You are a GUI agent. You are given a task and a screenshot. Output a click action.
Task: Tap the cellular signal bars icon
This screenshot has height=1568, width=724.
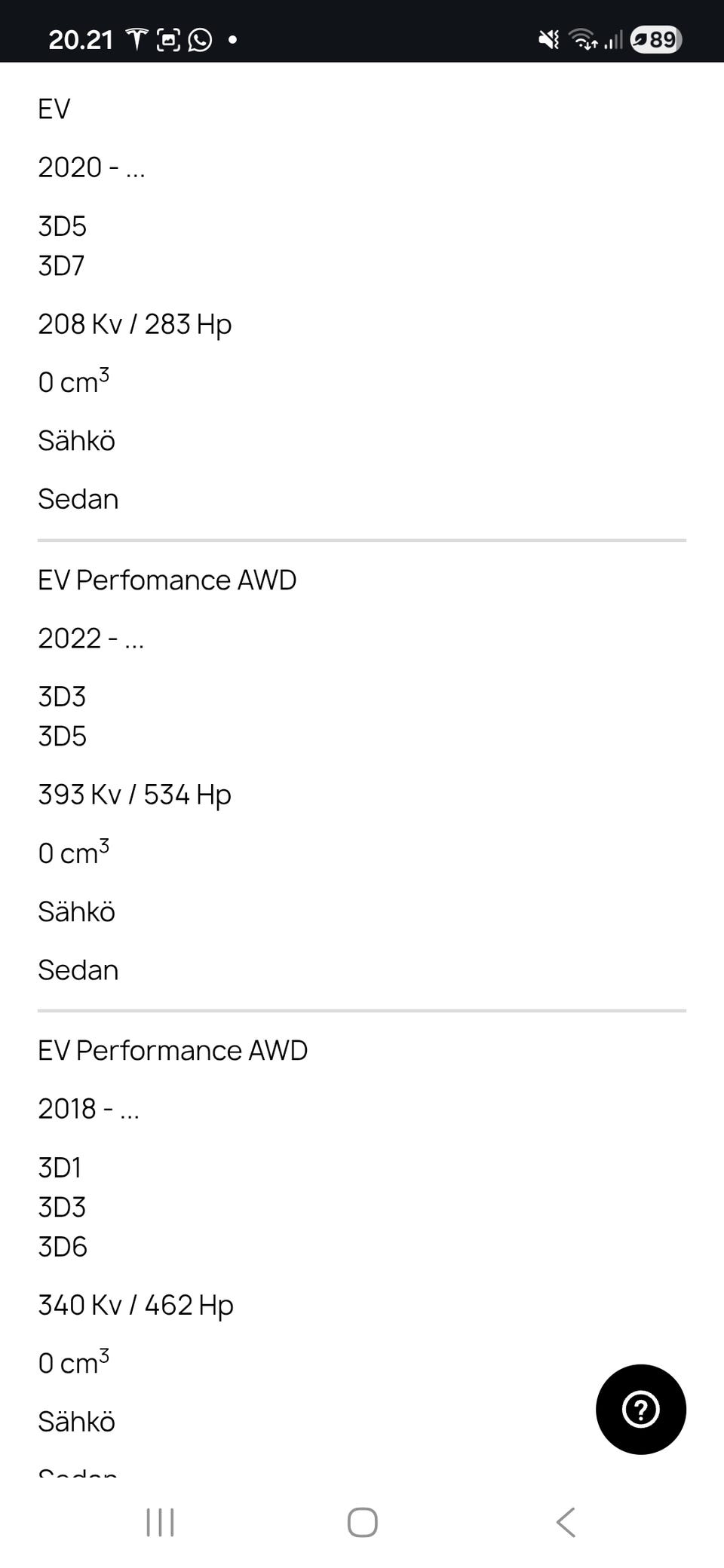click(x=614, y=39)
